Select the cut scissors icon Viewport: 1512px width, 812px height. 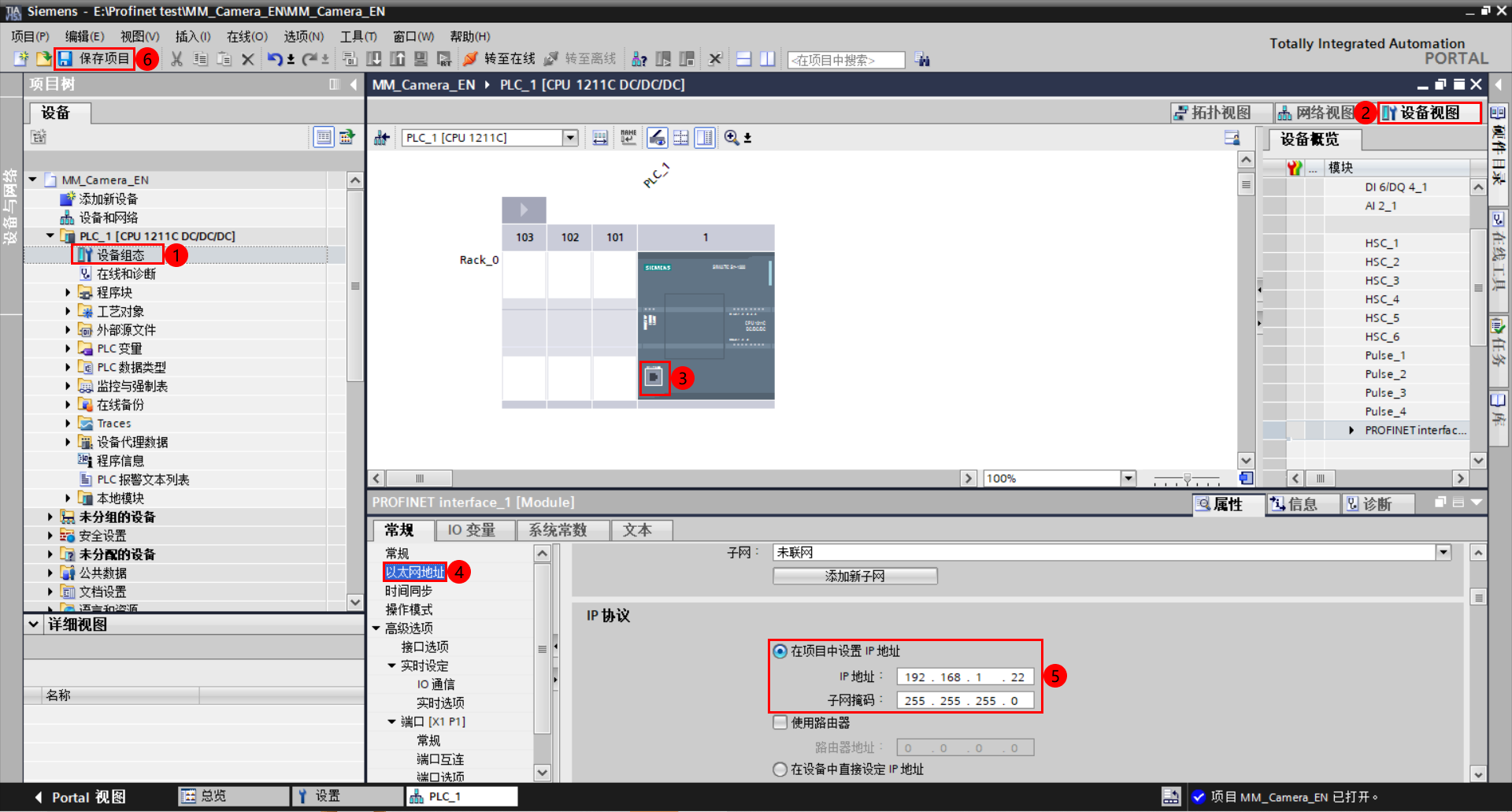point(176,58)
